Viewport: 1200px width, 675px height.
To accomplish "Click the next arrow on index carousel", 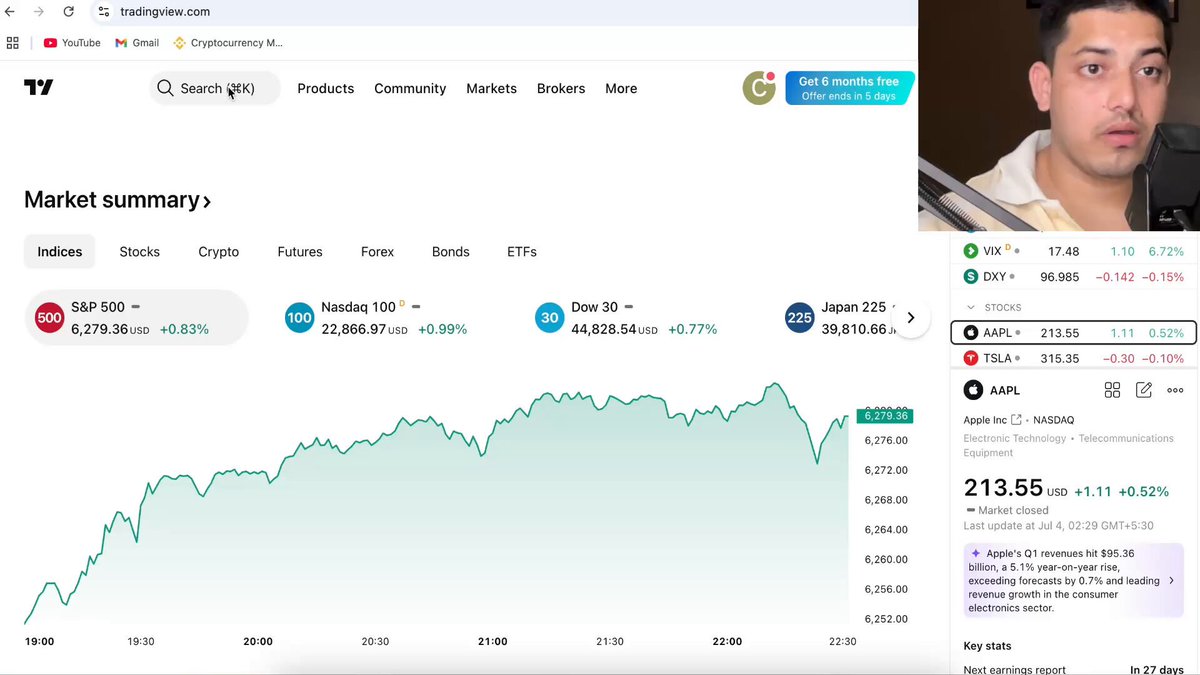I will point(911,318).
